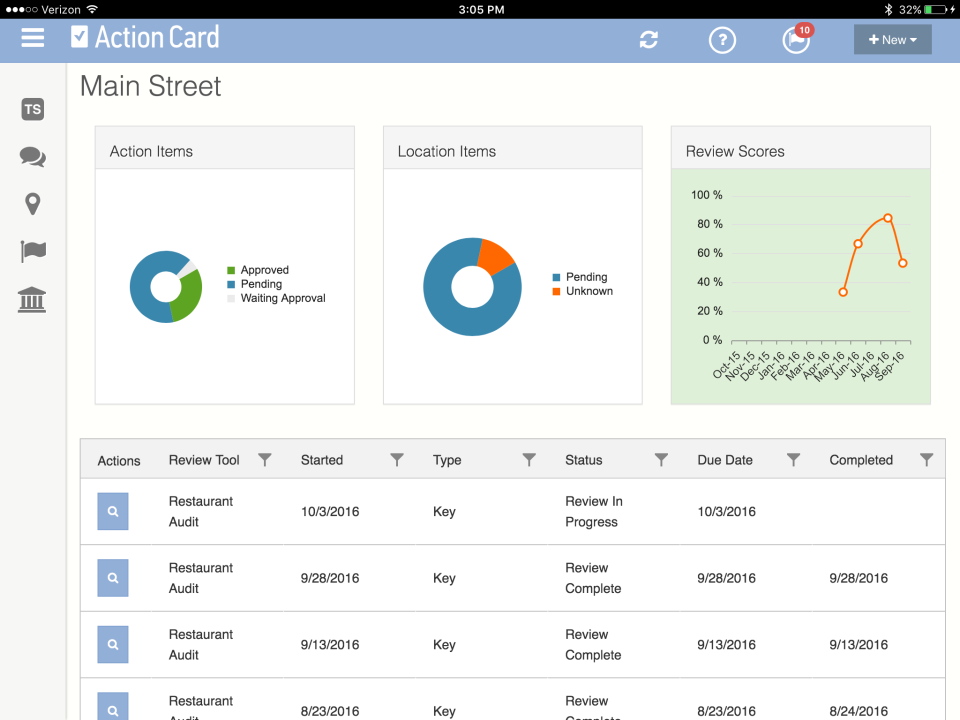This screenshot has height=720, width=960.
Task: Open the help icon
Action: pyautogui.click(x=722, y=40)
